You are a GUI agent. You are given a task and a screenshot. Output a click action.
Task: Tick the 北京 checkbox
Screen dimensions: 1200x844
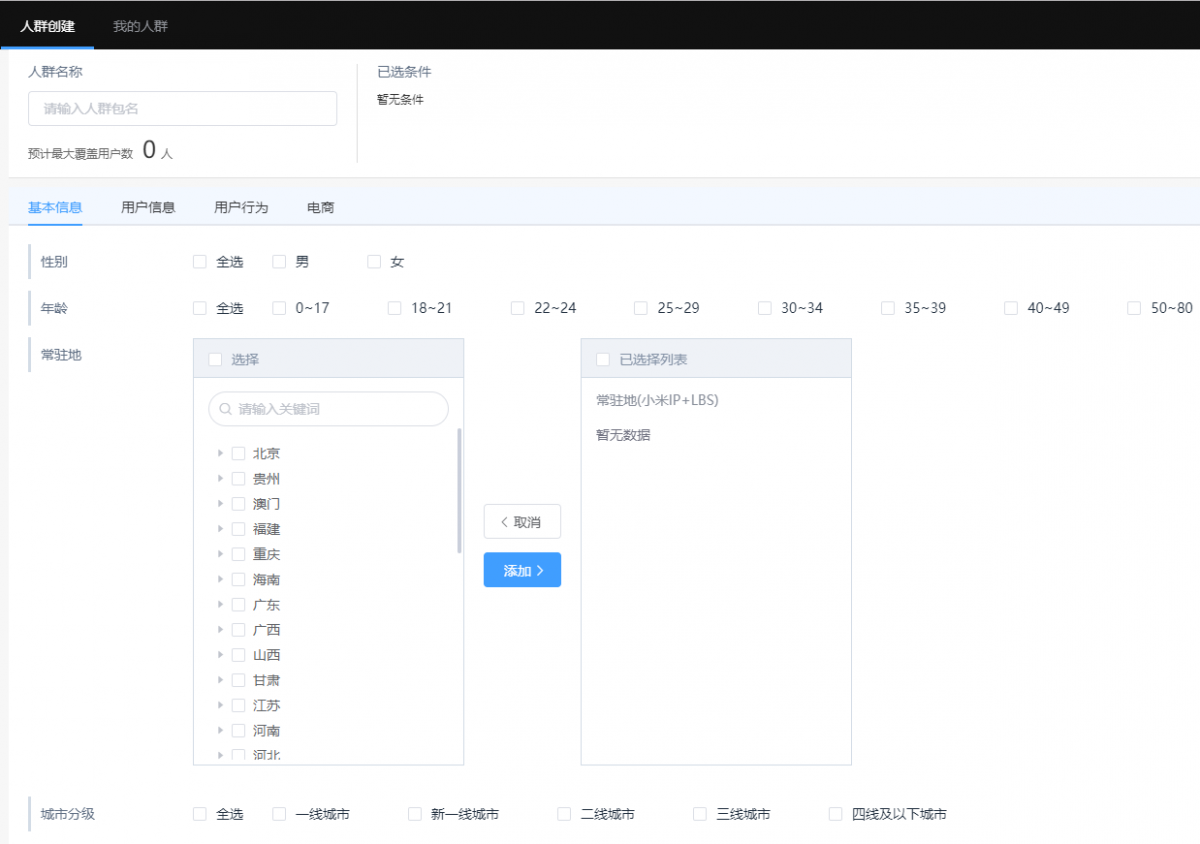pyautogui.click(x=238, y=453)
